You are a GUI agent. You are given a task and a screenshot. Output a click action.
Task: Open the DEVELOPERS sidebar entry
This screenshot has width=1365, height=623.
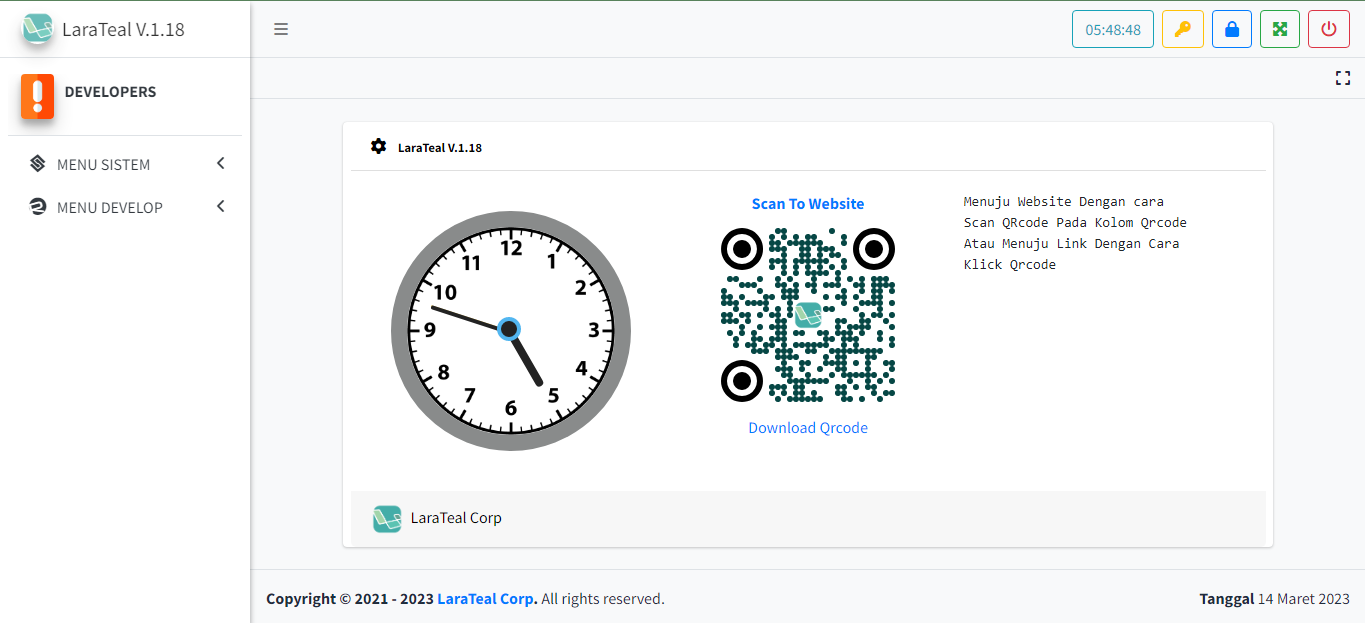tap(110, 91)
